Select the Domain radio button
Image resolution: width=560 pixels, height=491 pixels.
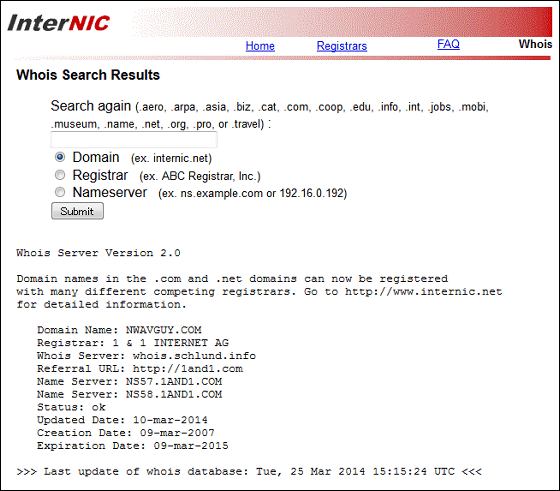coord(60,157)
